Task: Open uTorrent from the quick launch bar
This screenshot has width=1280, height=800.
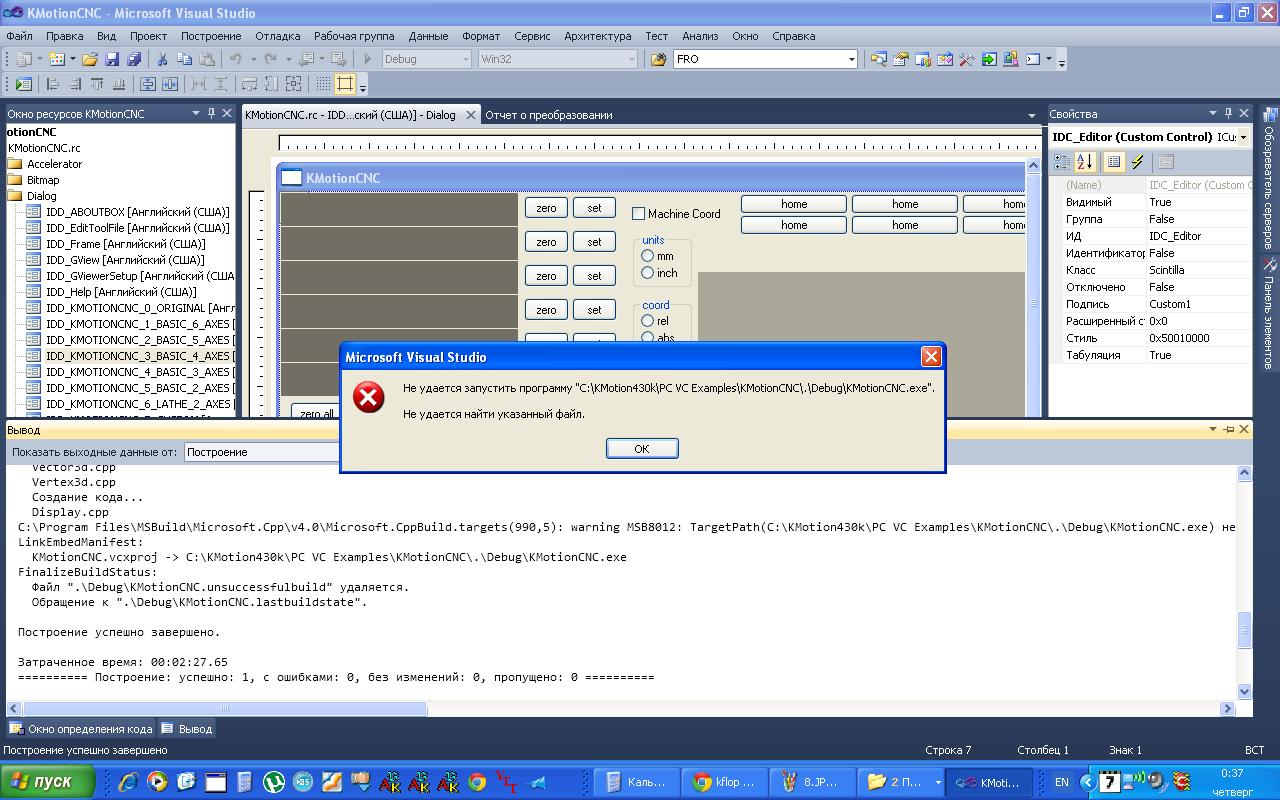Action: (x=273, y=782)
